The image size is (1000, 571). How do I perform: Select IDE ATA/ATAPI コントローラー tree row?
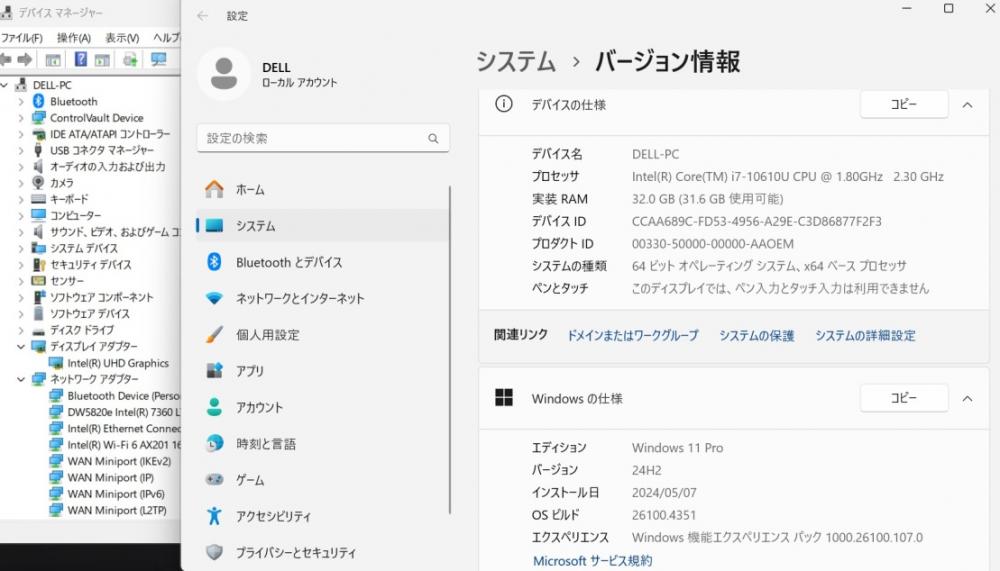(102, 134)
